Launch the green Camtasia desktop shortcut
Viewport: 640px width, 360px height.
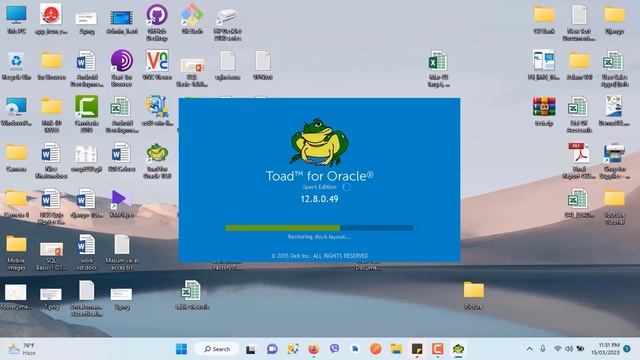point(87,113)
